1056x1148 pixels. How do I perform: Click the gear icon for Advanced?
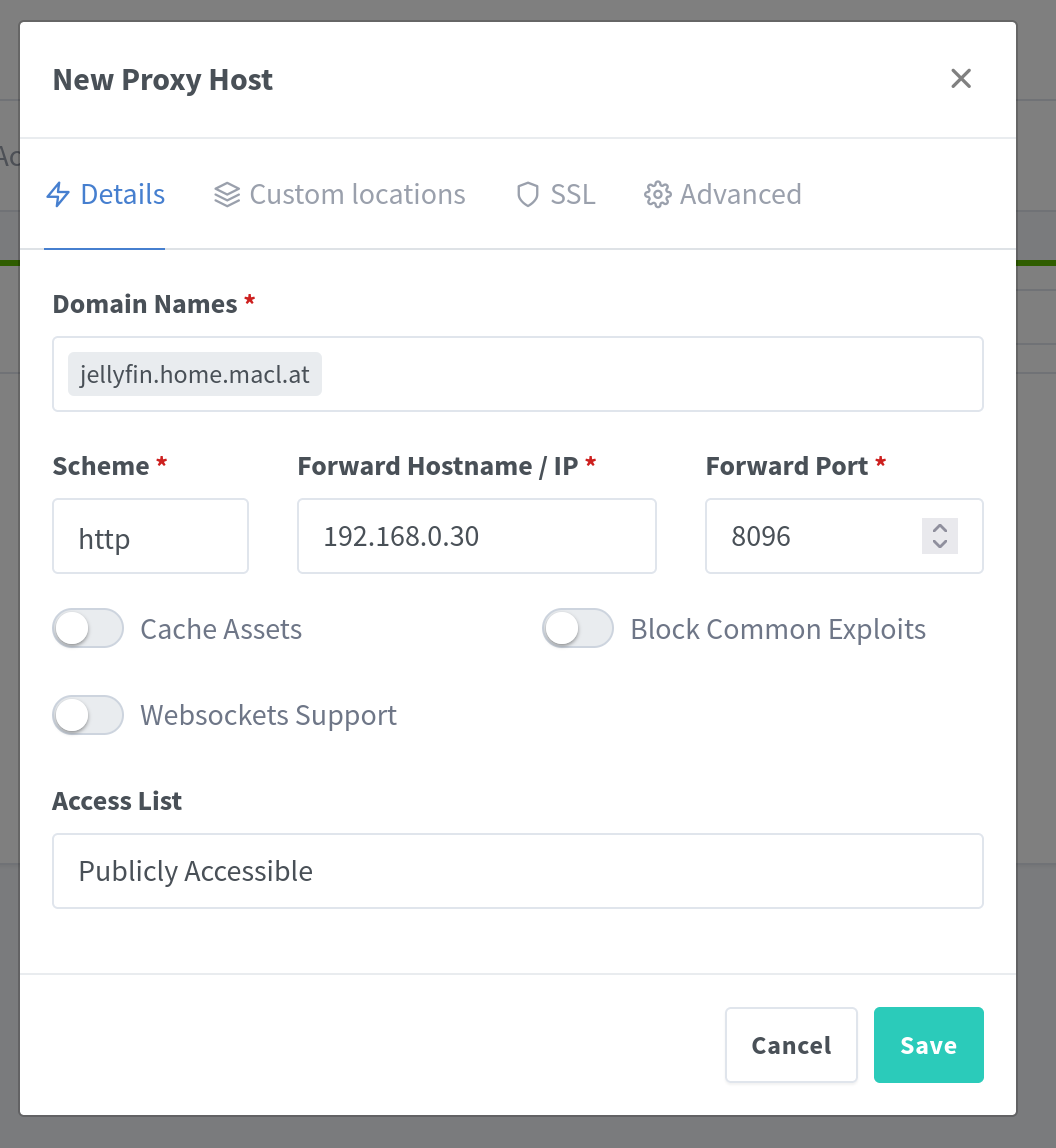click(x=657, y=194)
